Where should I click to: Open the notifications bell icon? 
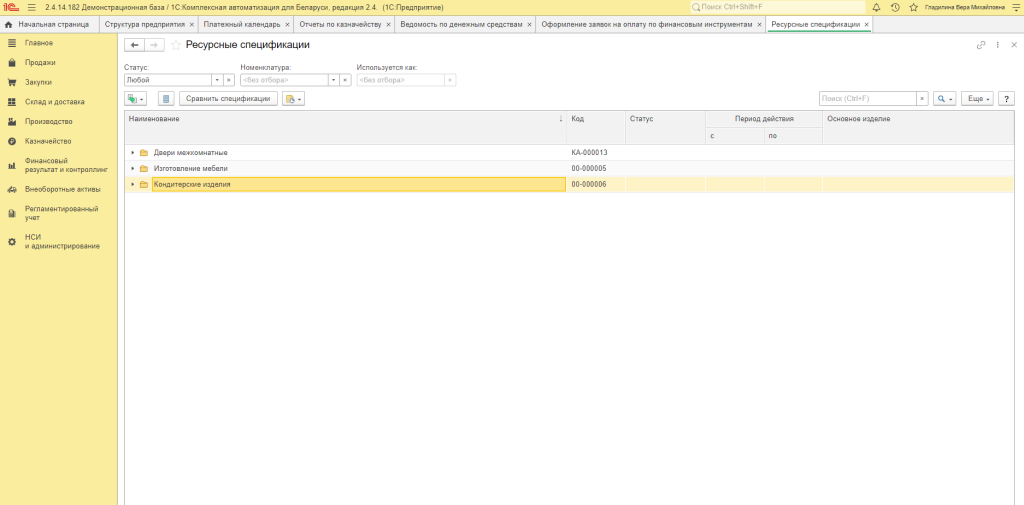coord(876,7)
